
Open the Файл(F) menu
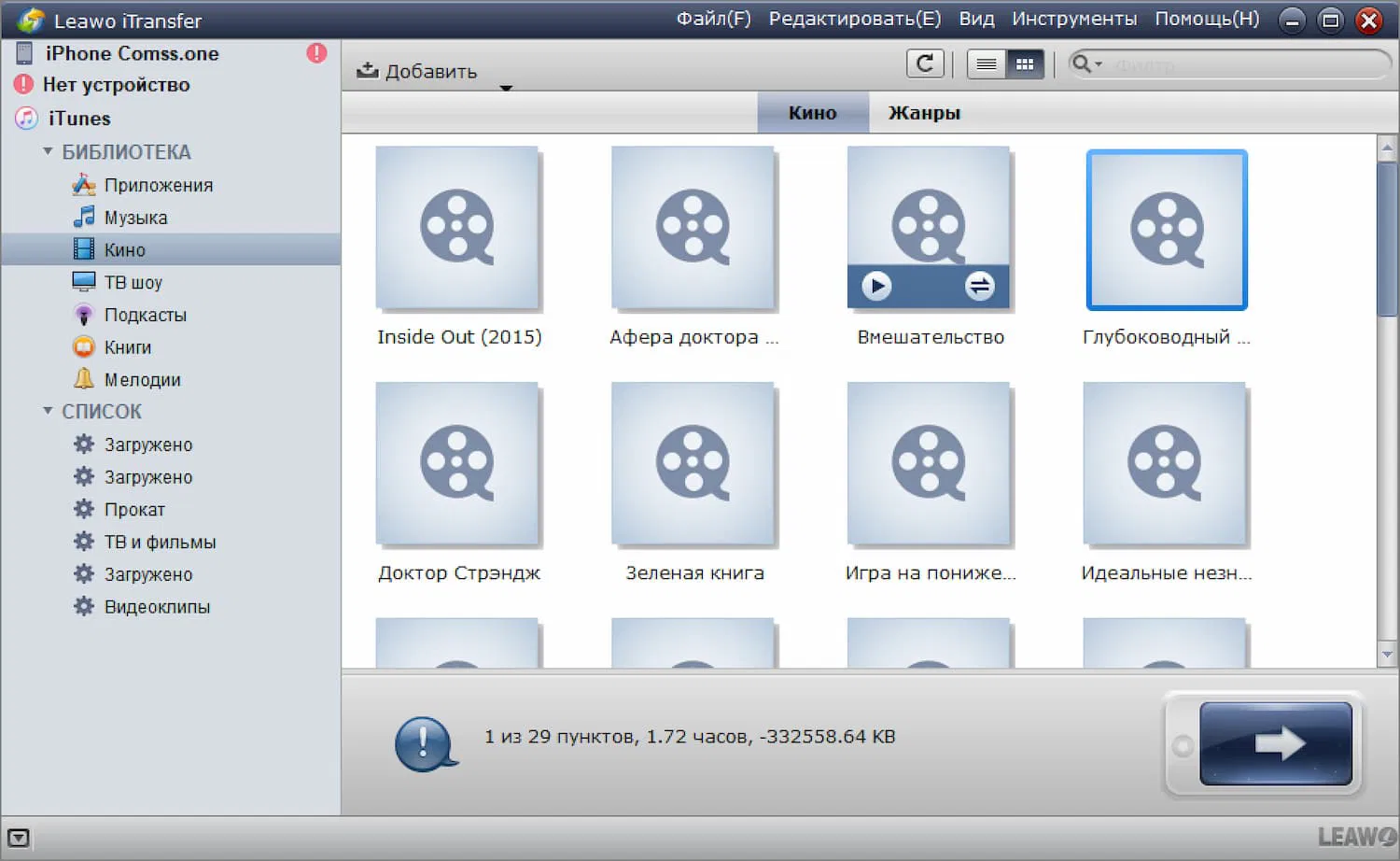pyautogui.click(x=713, y=19)
